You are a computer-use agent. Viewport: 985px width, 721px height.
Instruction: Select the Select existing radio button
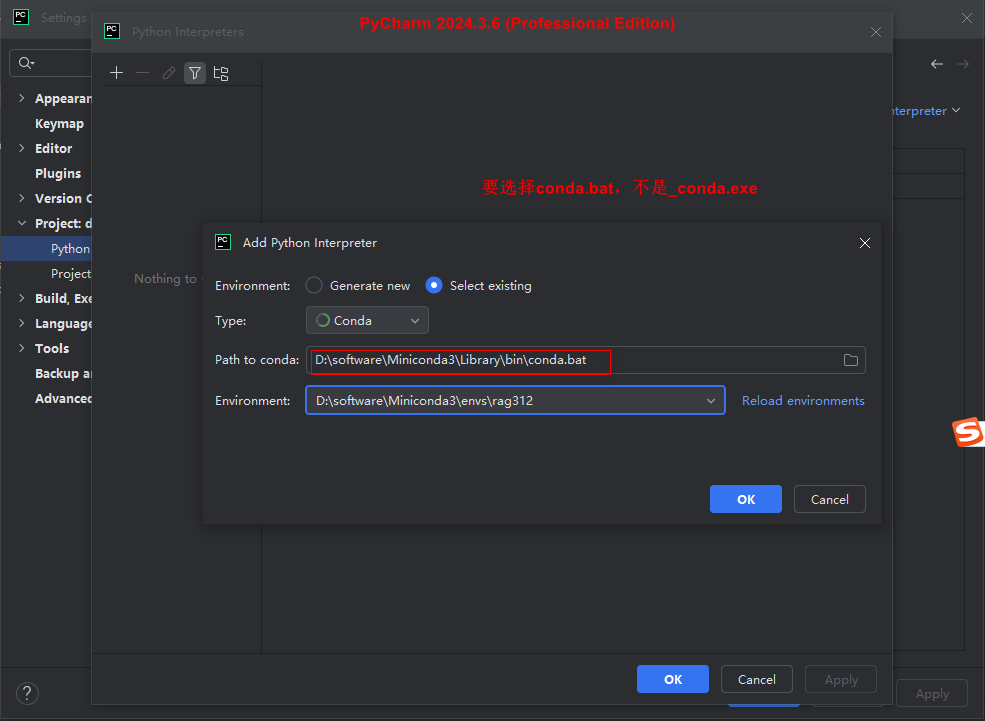point(434,285)
